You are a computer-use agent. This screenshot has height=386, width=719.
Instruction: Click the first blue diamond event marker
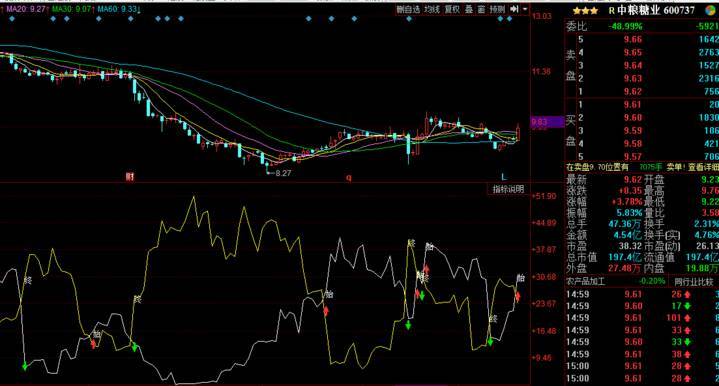coord(12,19)
